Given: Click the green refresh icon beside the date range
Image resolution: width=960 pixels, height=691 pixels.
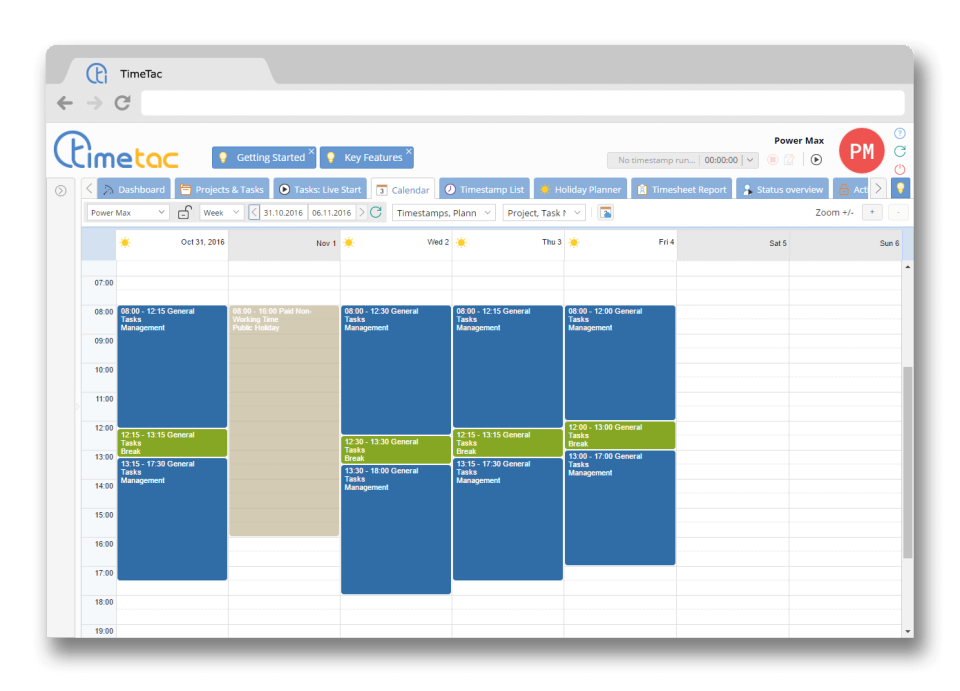Looking at the screenshot, I should [376, 212].
